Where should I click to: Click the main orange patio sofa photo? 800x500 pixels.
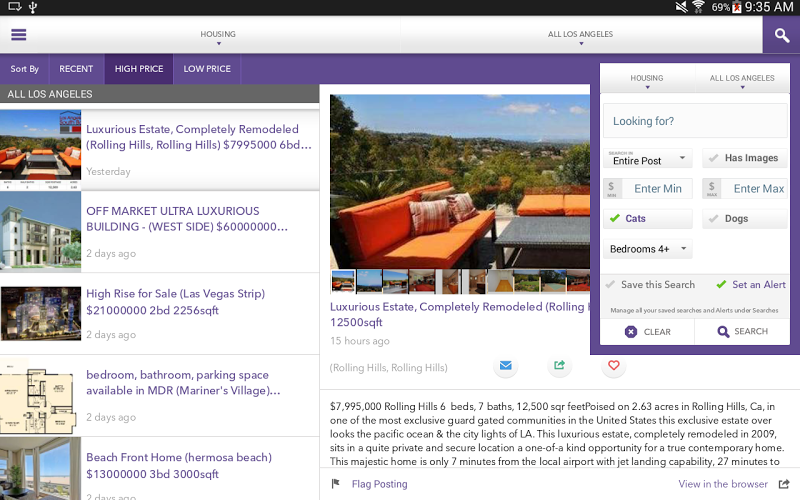coord(460,181)
